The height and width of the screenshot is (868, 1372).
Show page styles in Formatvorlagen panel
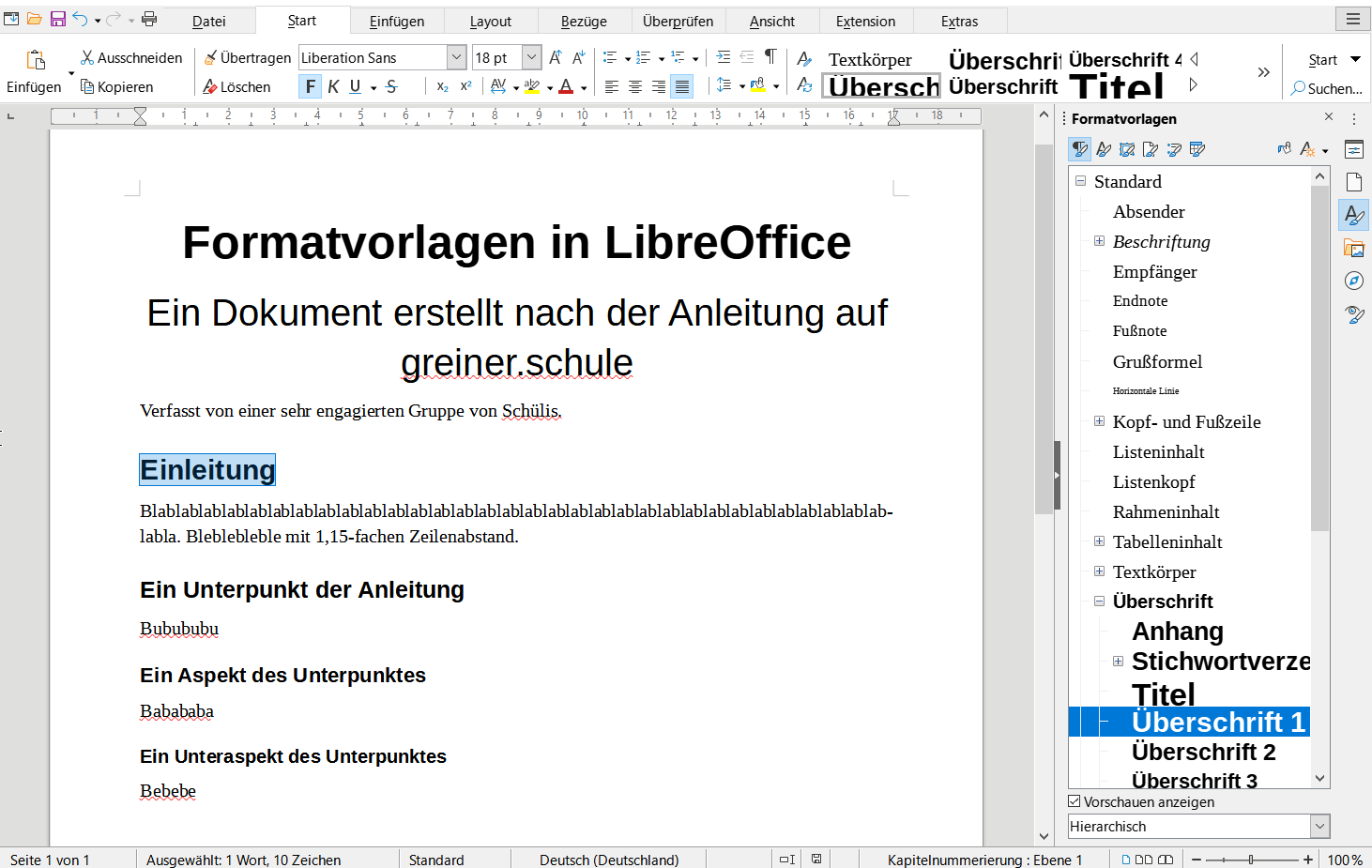[1151, 149]
